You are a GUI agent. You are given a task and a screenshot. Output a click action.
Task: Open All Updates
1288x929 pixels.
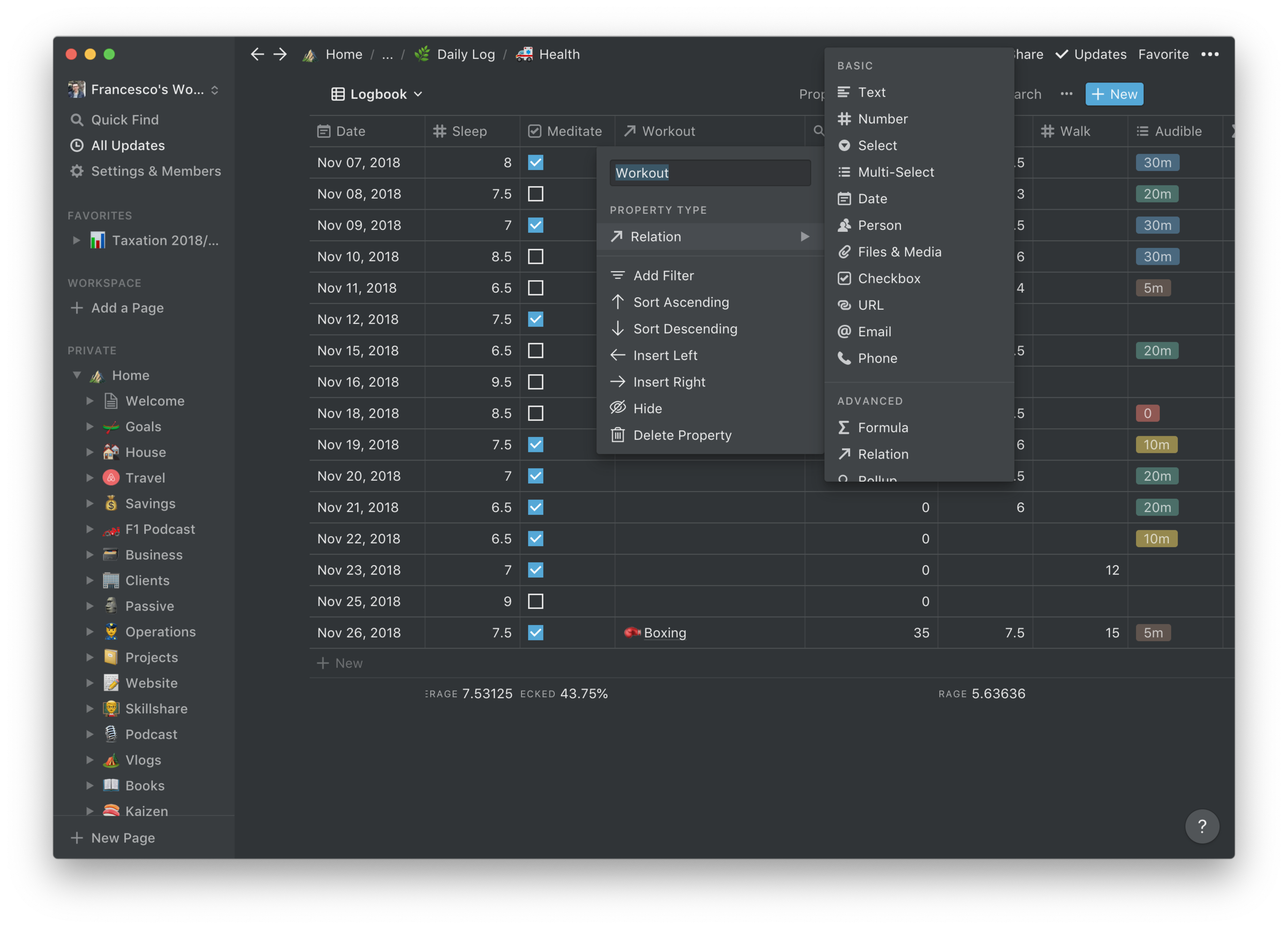127,145
